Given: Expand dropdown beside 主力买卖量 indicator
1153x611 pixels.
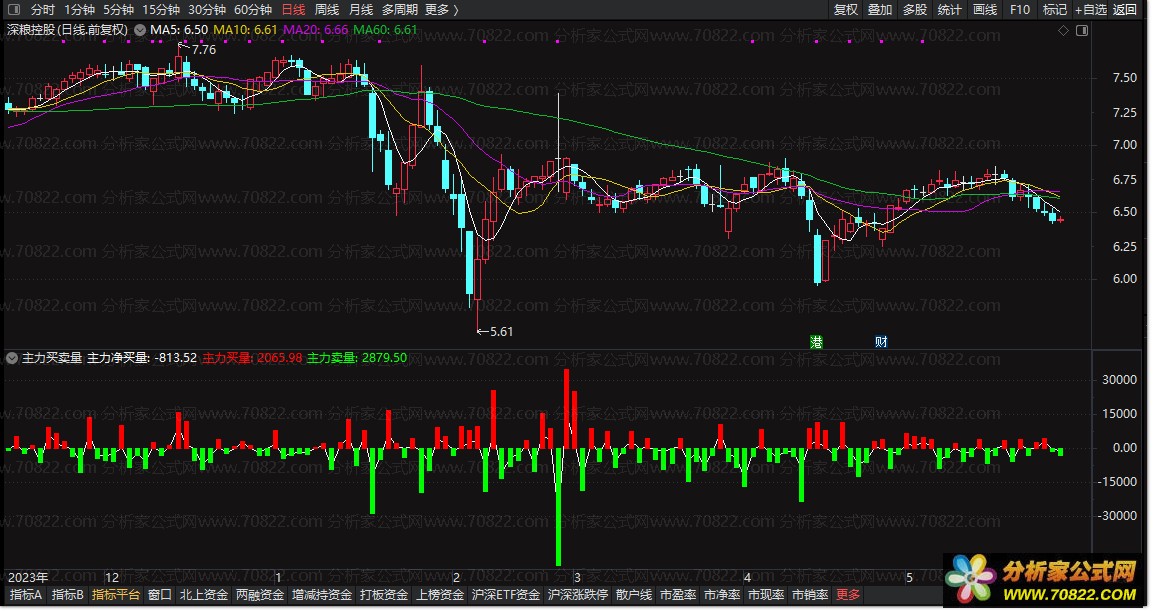Looking at the screenshot, I should tap(12, 358).
